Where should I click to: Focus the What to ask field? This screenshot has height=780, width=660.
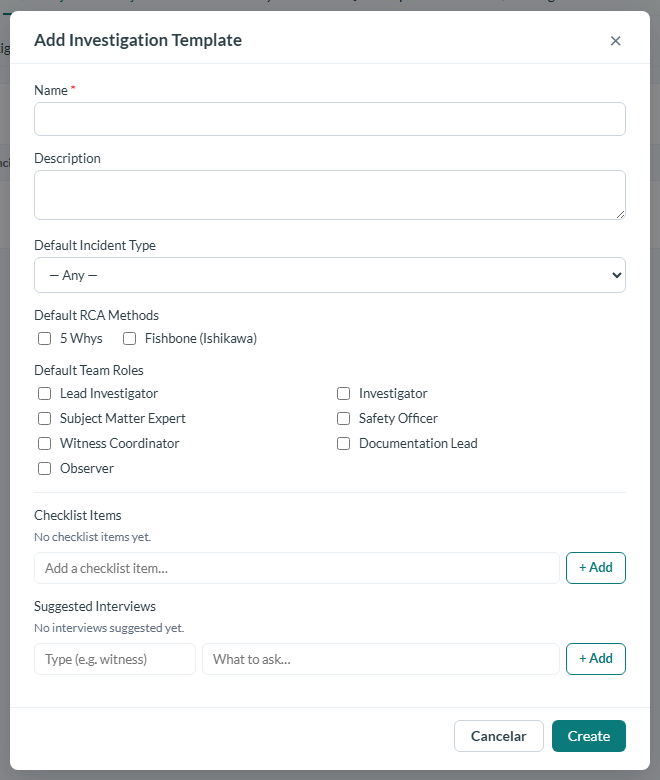click(381, 659)
